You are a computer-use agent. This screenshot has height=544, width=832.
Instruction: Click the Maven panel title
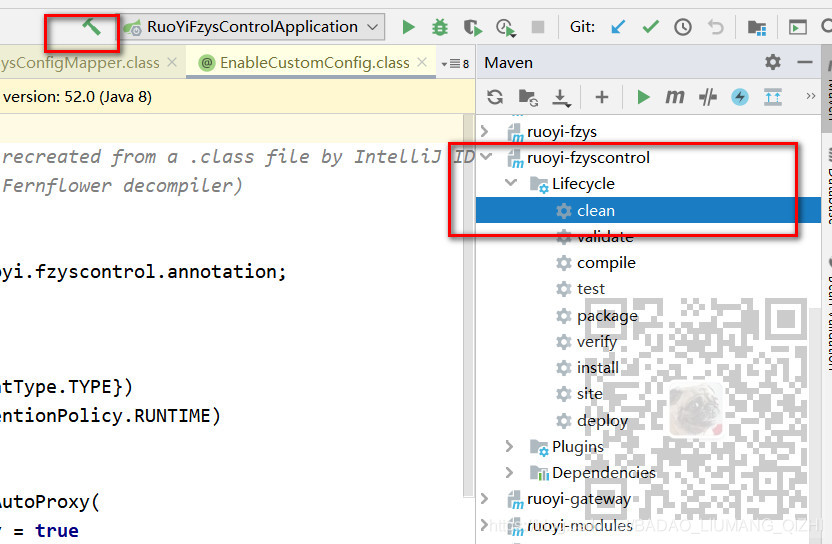coord(508,63)
